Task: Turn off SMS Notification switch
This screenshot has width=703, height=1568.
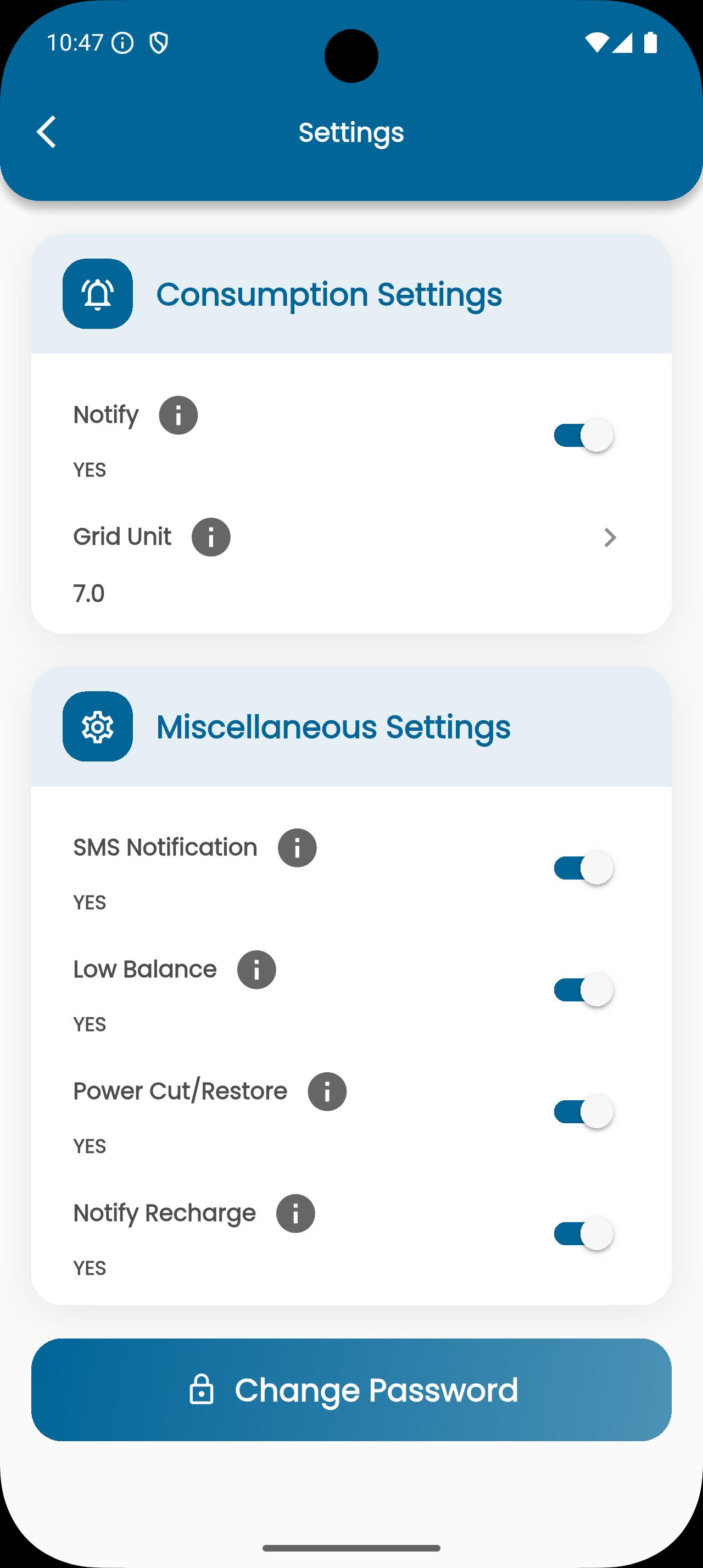Action: click(x=583, y=867)
